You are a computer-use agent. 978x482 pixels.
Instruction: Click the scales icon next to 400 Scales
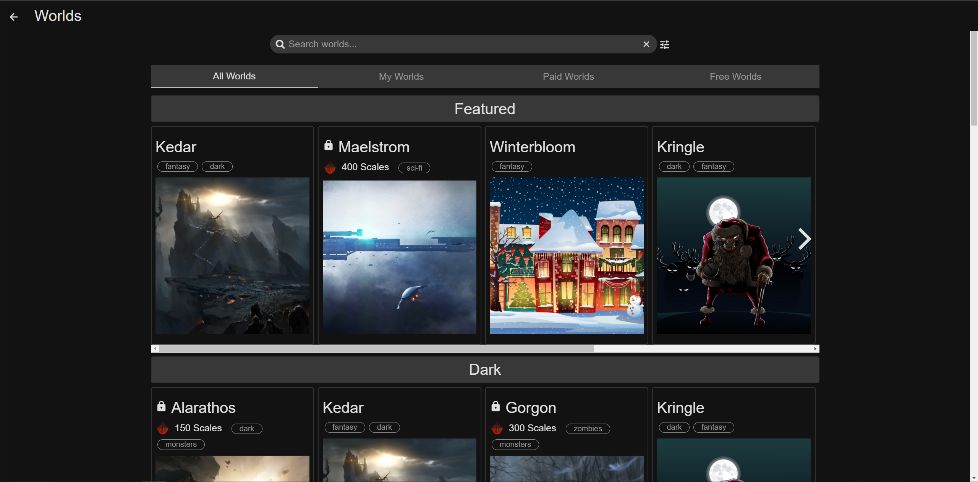[331, 167]
